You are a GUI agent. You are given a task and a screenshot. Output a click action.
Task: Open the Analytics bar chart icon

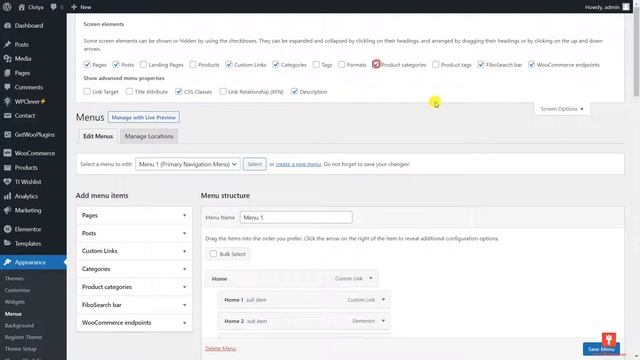click(7, 196)
